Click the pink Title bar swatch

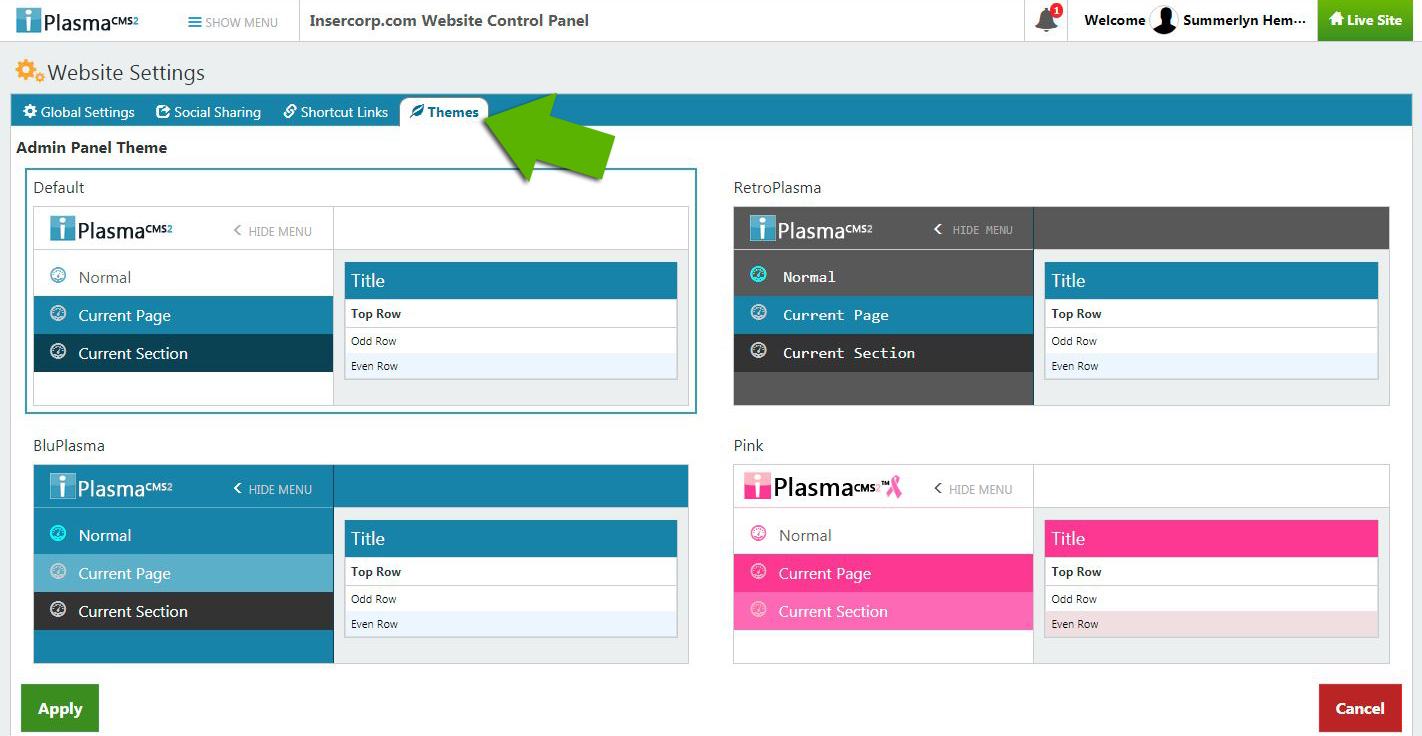click(x=1211, y=538)
